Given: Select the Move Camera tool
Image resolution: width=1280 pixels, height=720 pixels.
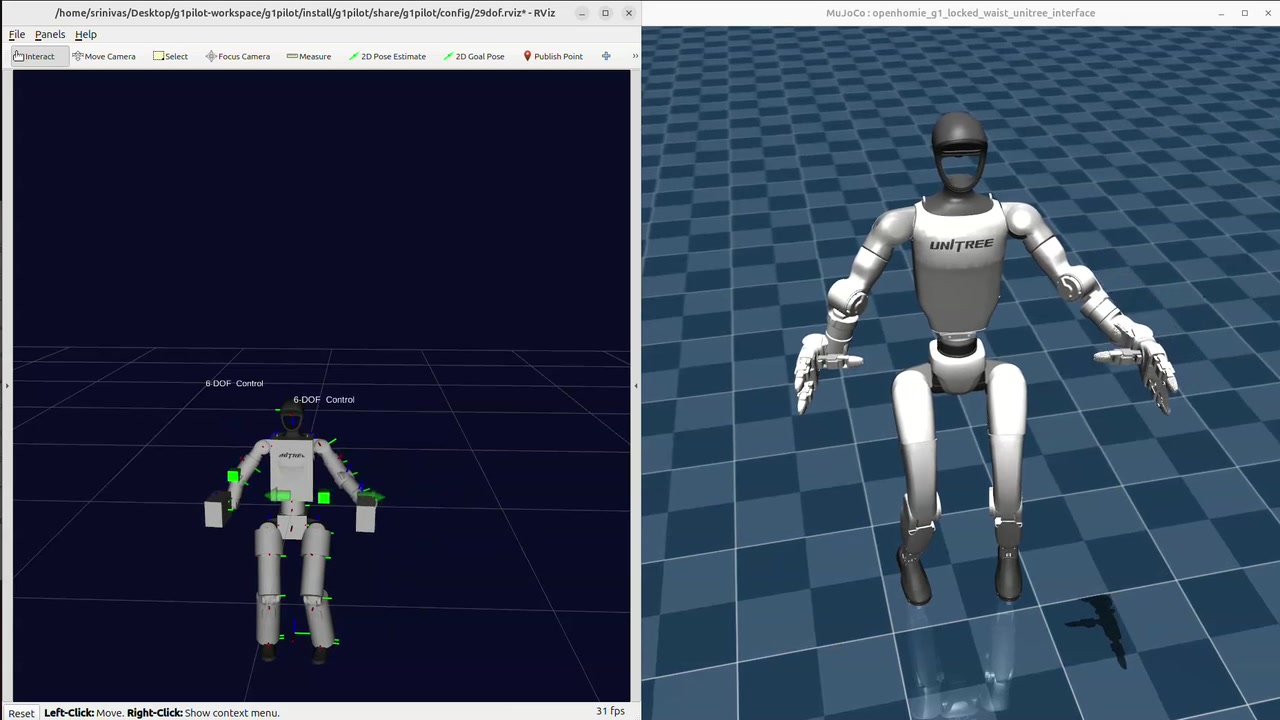Looking at the screenshot, I should coord(104,56).
